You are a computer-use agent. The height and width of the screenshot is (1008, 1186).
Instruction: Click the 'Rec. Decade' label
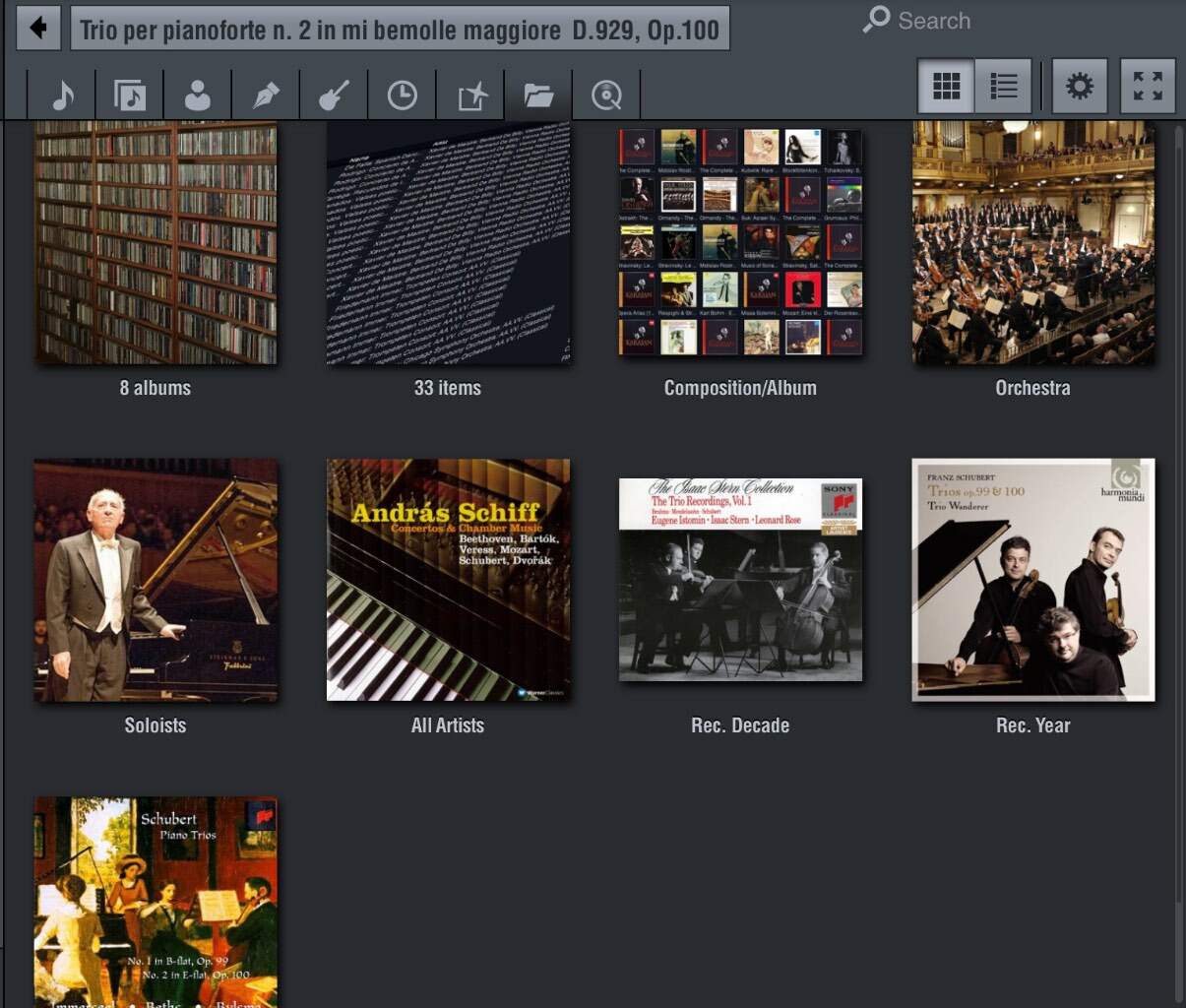pyautogui.click(x=740, y=725)
